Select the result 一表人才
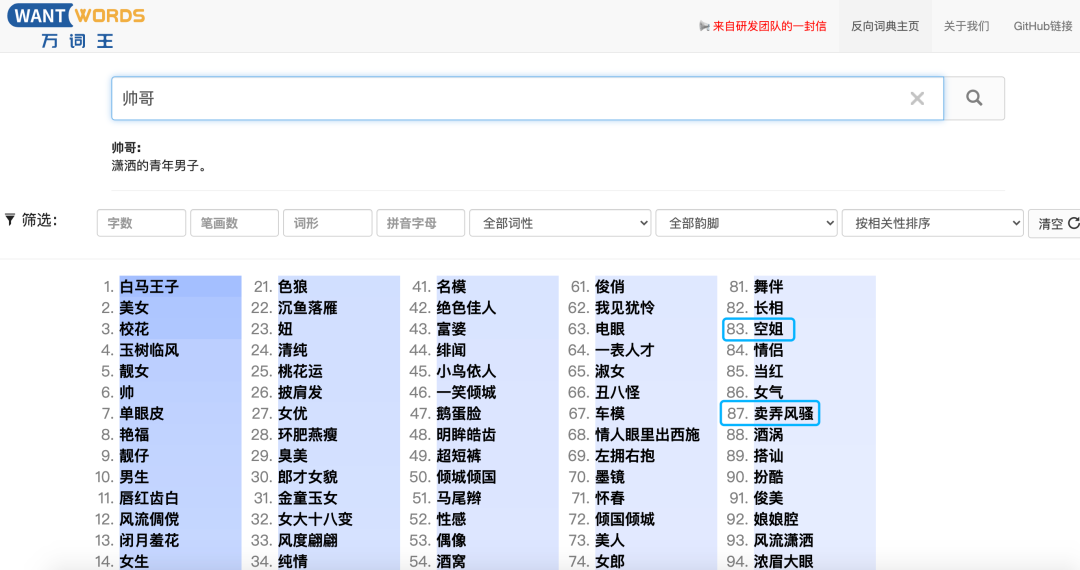This screenshot has width=1080, height=570. click(625, 350)
